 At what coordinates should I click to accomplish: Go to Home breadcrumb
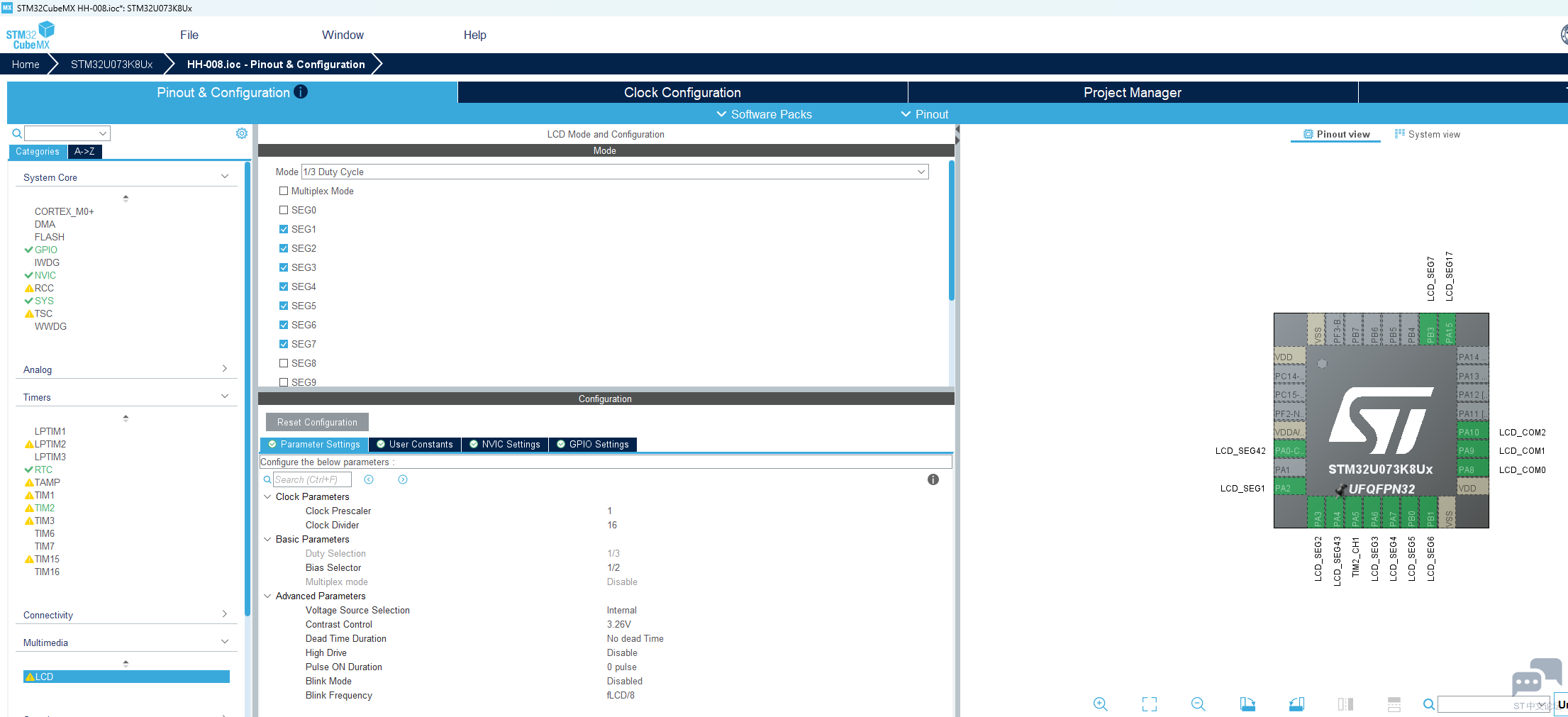coord(26,64)
